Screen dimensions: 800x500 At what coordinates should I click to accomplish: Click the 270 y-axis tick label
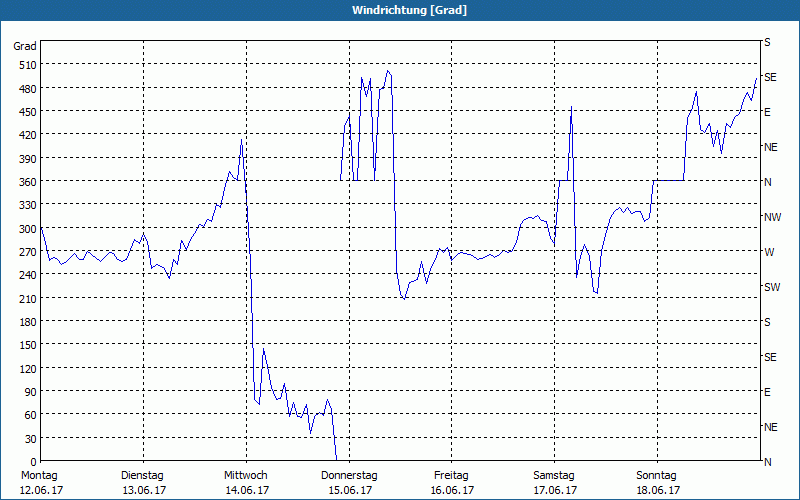pyautogui.click(x=25, y=251)
